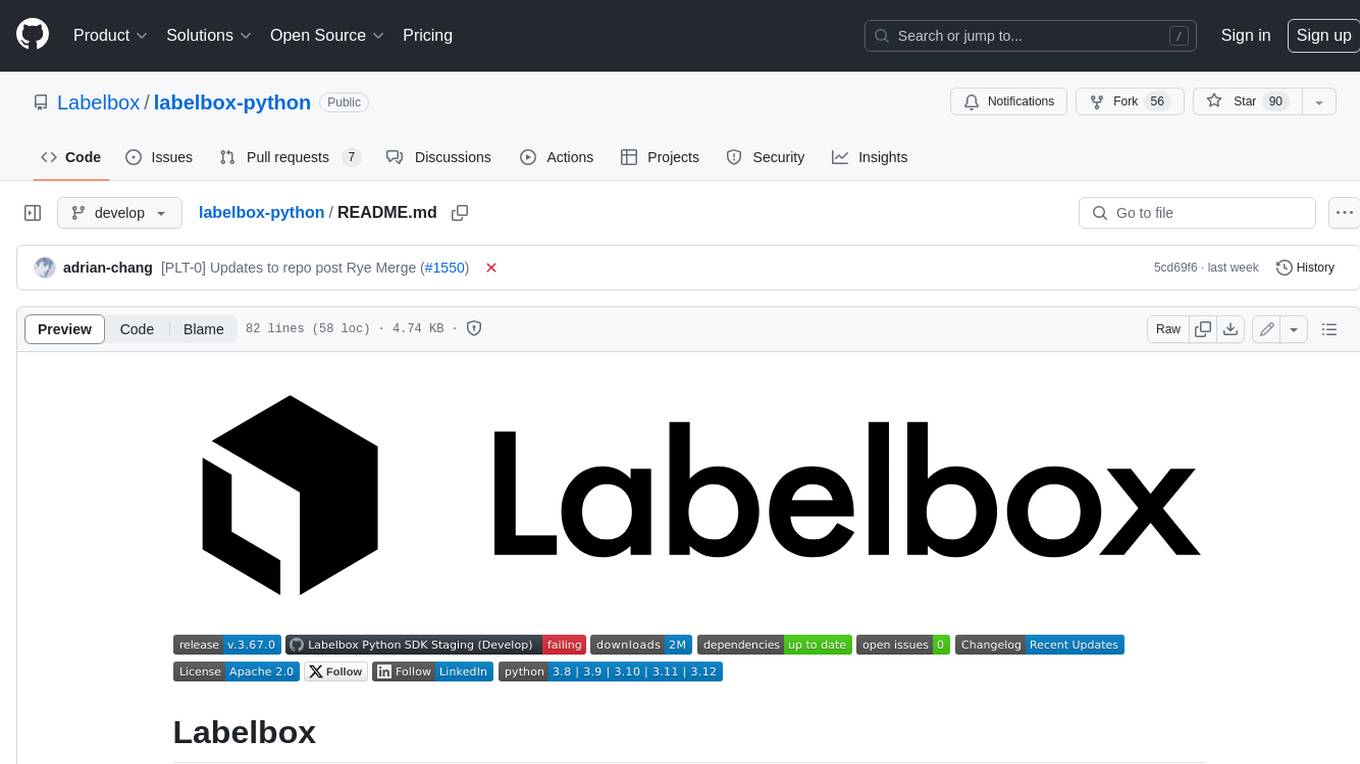Expand the file tree side panel

pos(33,213)
